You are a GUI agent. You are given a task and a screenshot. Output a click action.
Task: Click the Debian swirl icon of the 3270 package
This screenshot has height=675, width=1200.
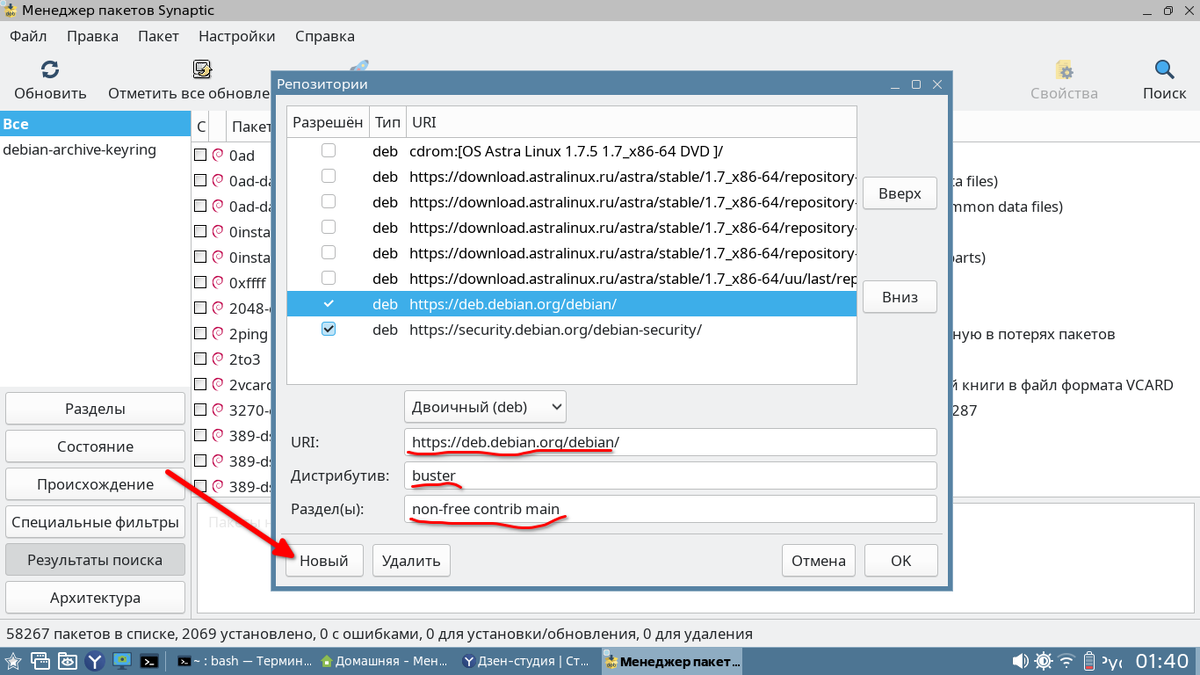click(218, 409)
